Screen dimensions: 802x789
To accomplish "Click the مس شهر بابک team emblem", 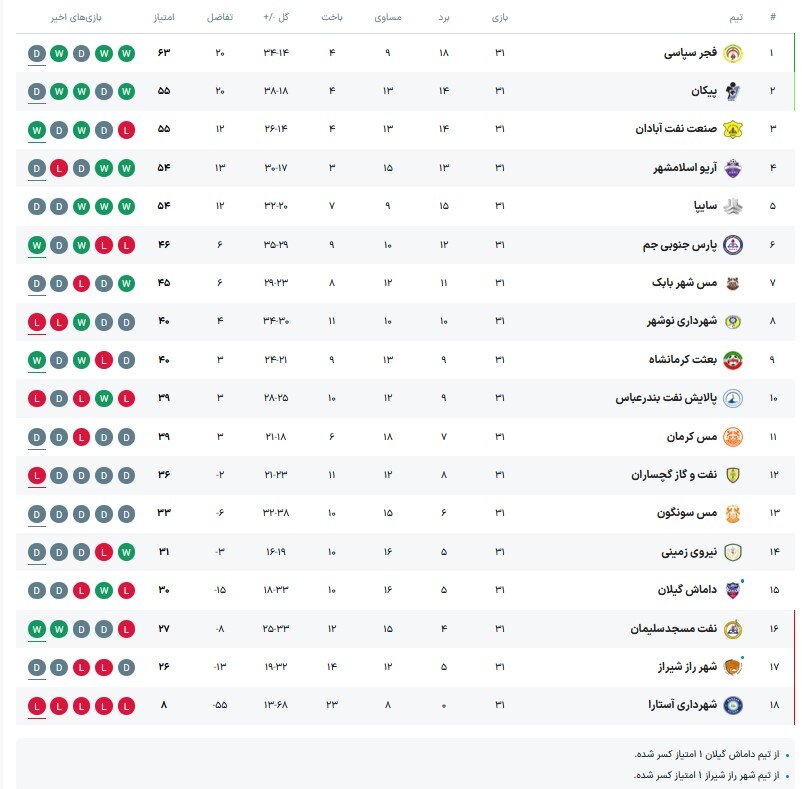I will click(733, 283).
